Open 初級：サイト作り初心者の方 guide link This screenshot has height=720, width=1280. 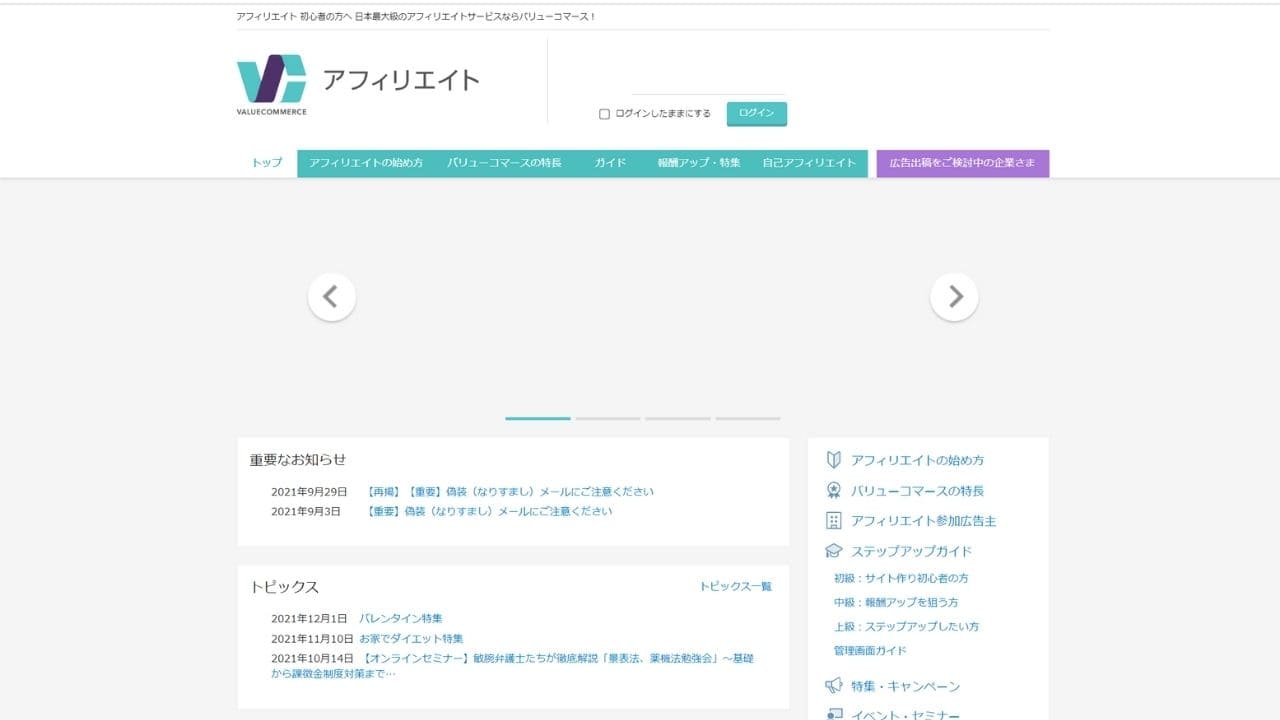click(x=901, y=578)
